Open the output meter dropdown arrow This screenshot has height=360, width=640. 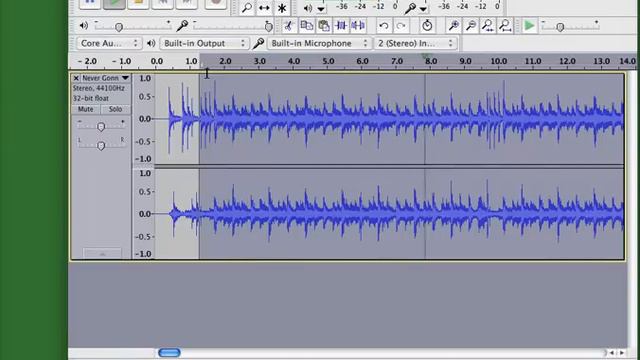point(321,9)
